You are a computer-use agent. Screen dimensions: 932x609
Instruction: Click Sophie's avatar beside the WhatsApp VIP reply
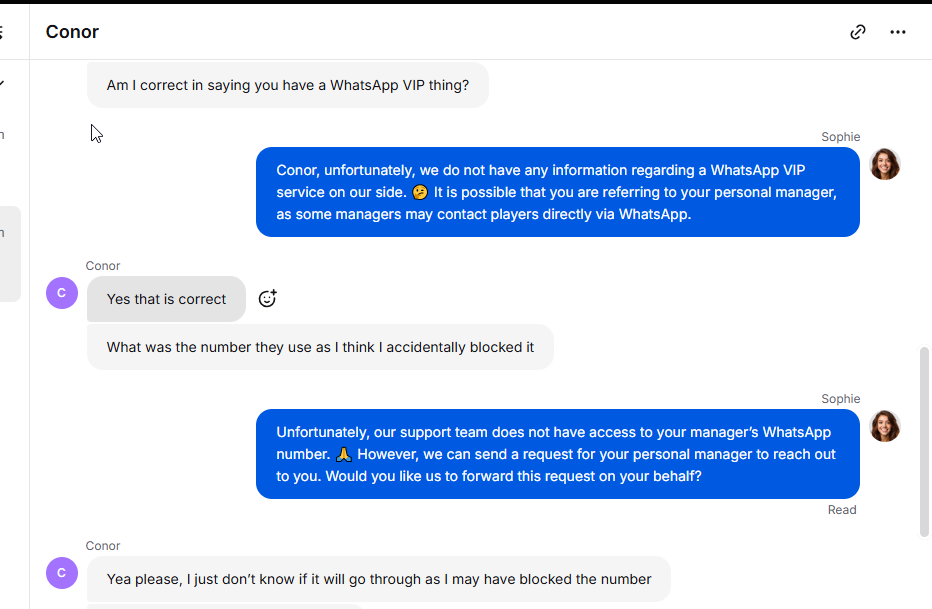(x=885, y=164)
